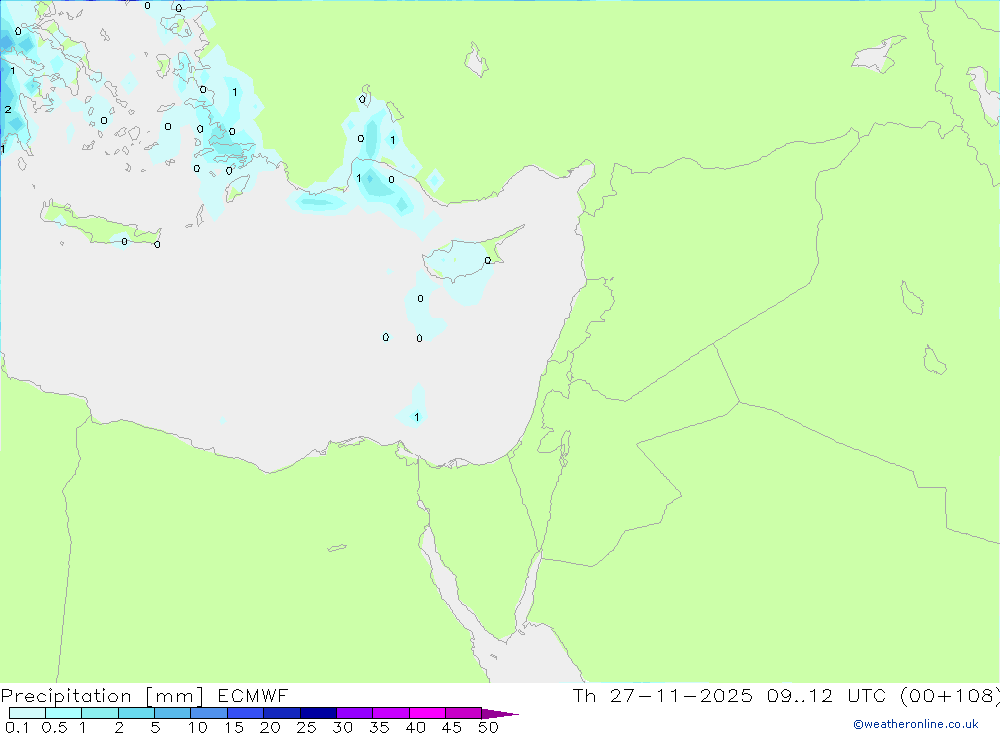
Task: Choose the 20–25 mm legend color swatch
Action: [281, 713]
